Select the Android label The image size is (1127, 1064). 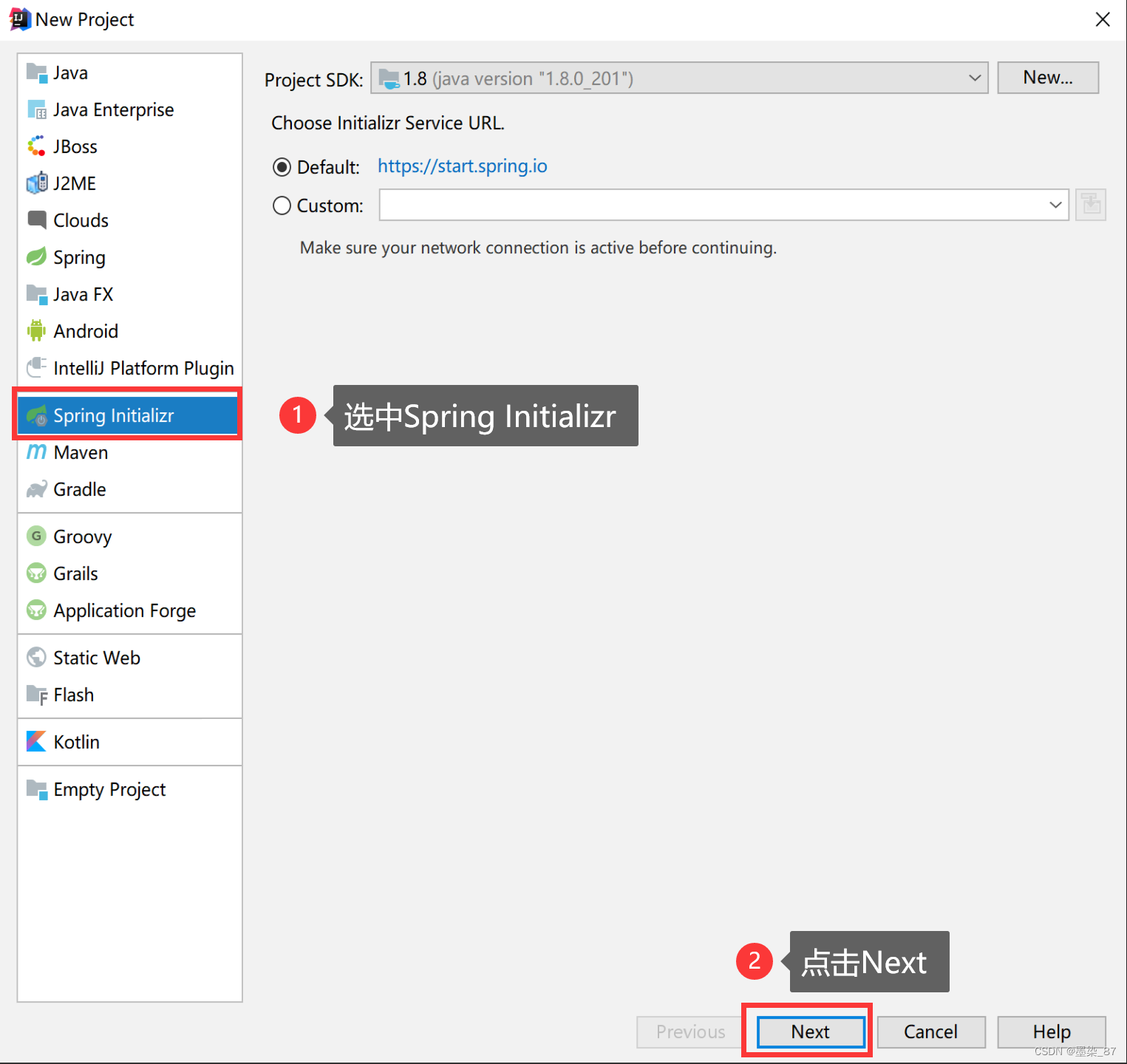click(86, 332)
